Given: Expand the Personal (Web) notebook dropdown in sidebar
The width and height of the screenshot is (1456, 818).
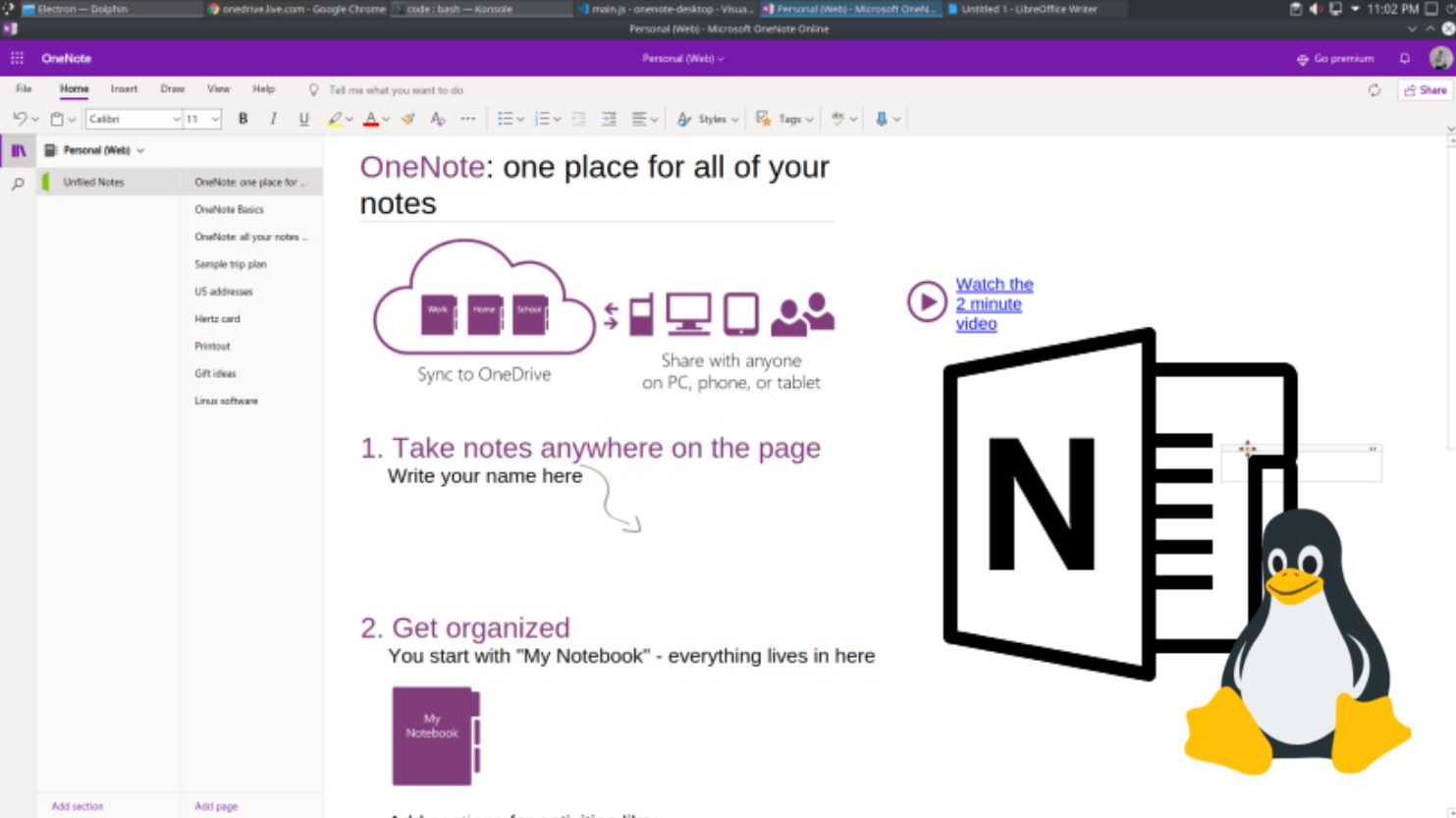Looking at the screenshot, I should 140,150.
